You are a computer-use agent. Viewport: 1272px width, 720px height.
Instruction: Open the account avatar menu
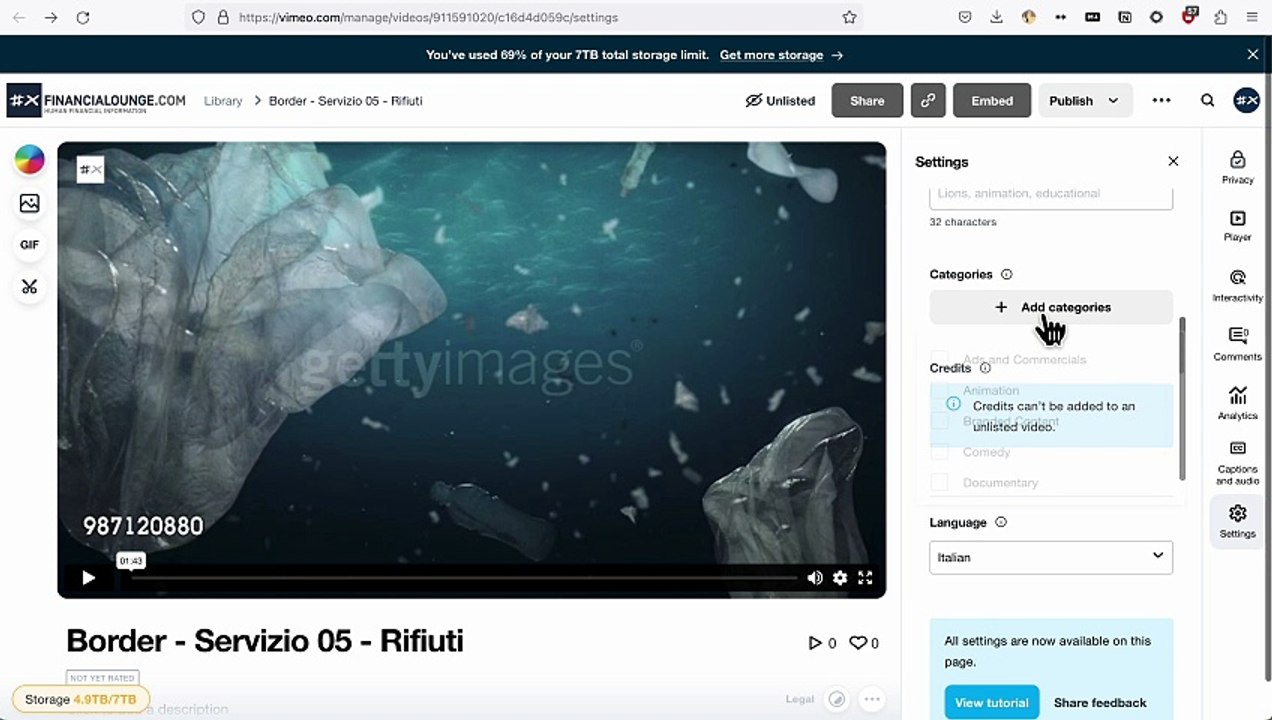(1246, 100)
